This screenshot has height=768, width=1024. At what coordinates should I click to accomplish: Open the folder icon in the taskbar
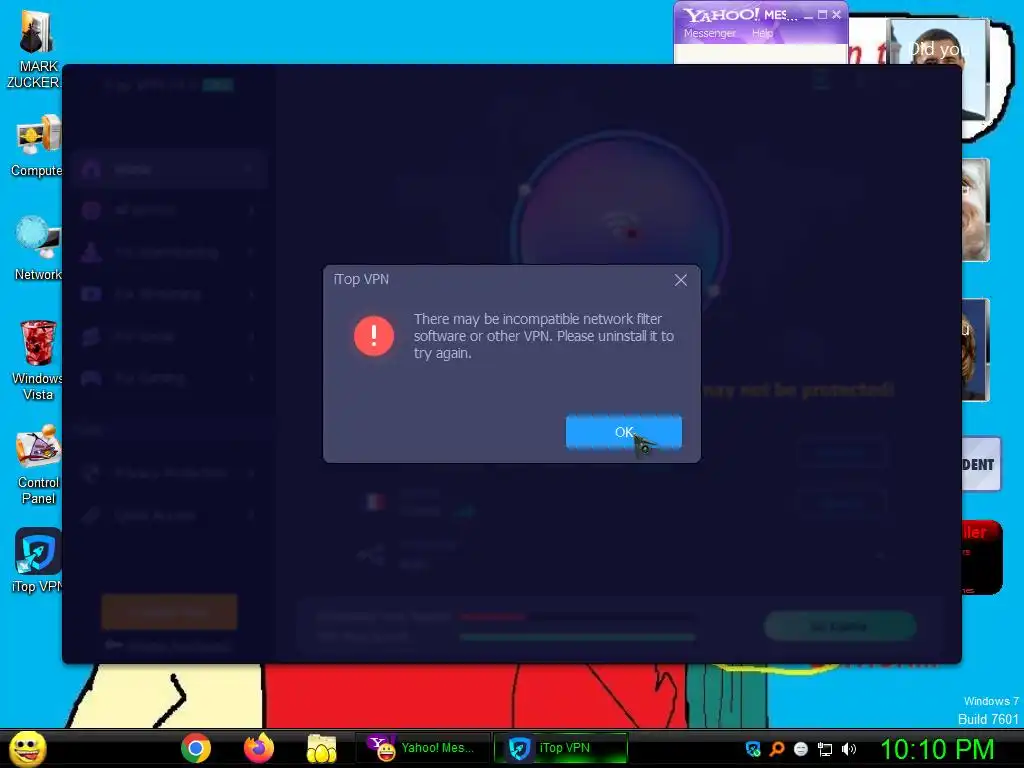(321, 749)
